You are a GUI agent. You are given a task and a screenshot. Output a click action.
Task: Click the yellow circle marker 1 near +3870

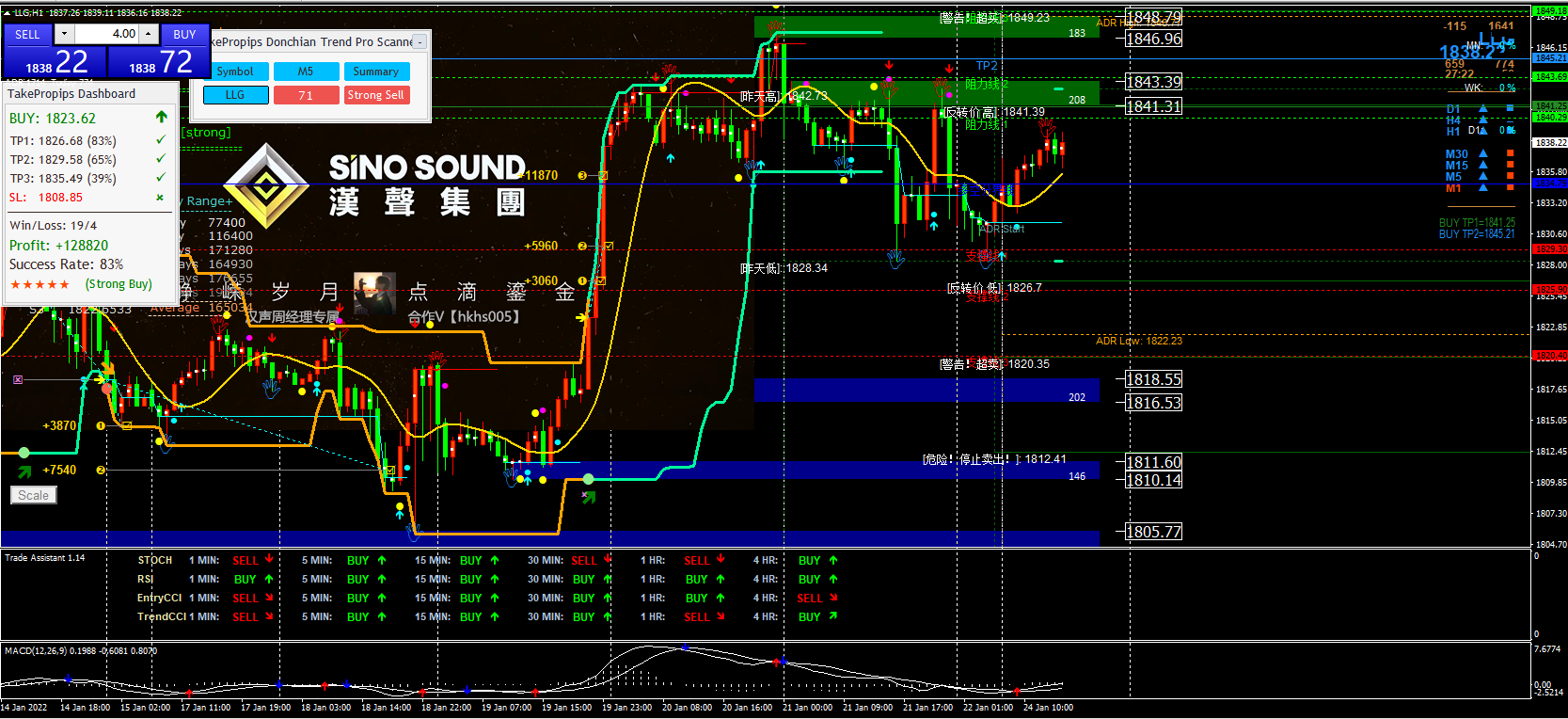tap(101, 426)
